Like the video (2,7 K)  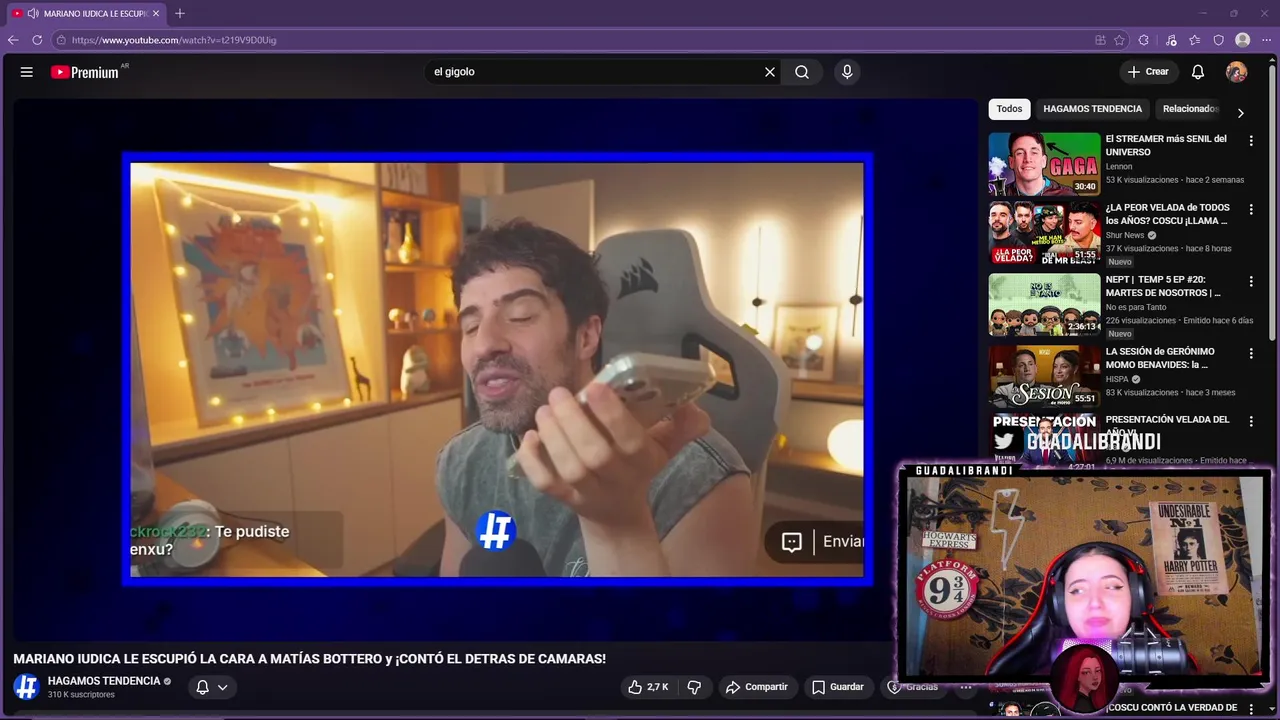point(648,687)
